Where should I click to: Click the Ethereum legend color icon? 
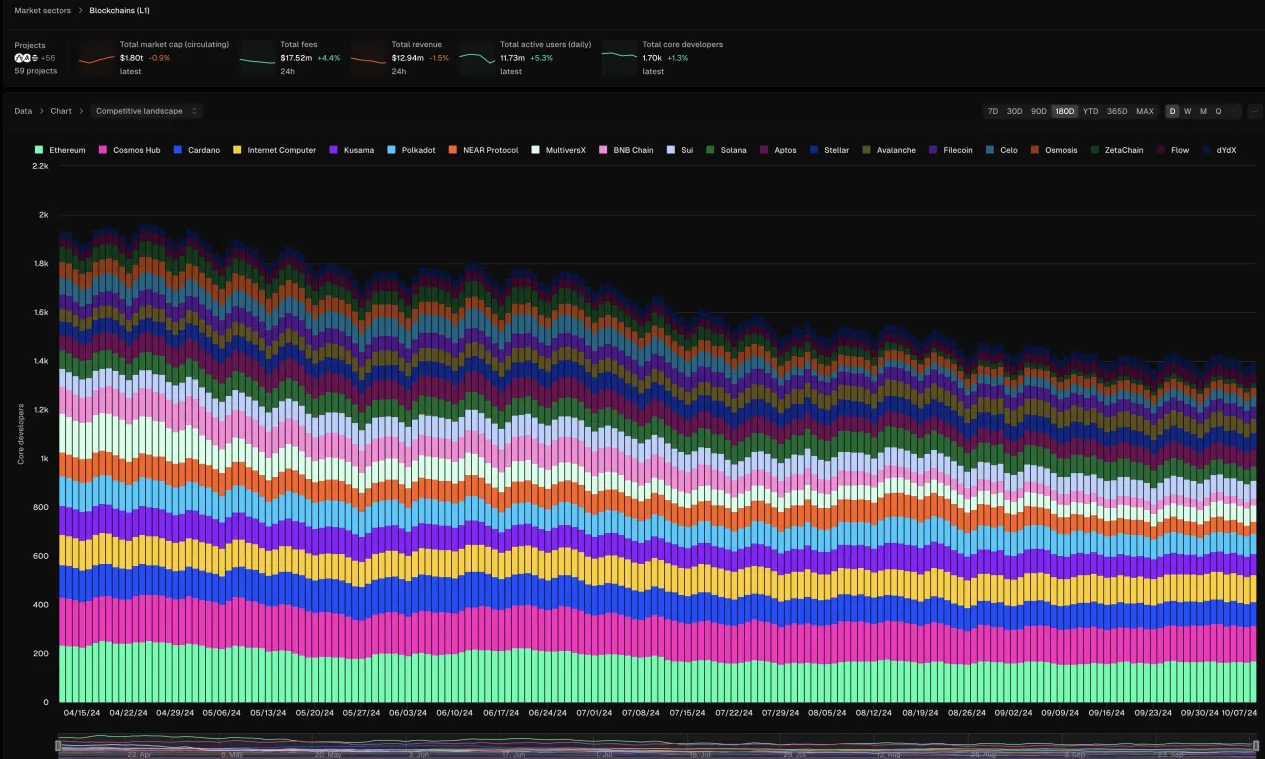[x=39, y=150]
